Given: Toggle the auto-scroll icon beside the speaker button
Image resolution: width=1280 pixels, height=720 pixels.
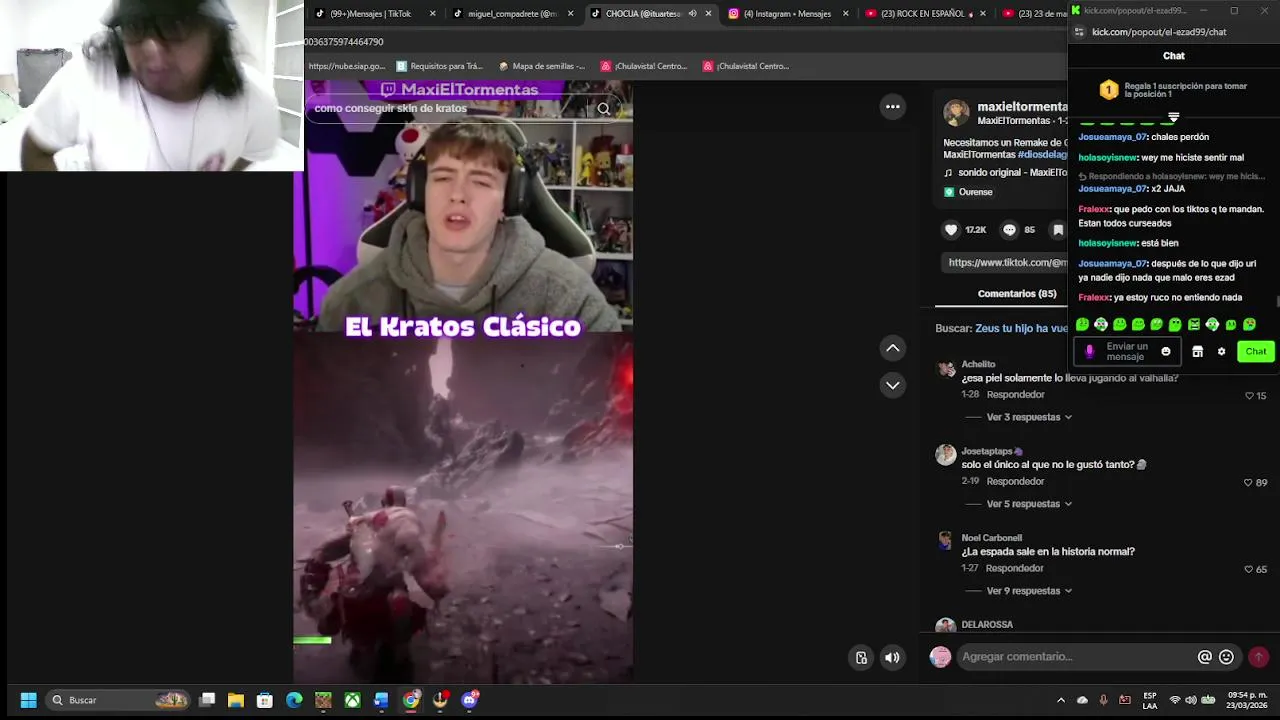Looking at the screenshot, I should tap(861, 657).
